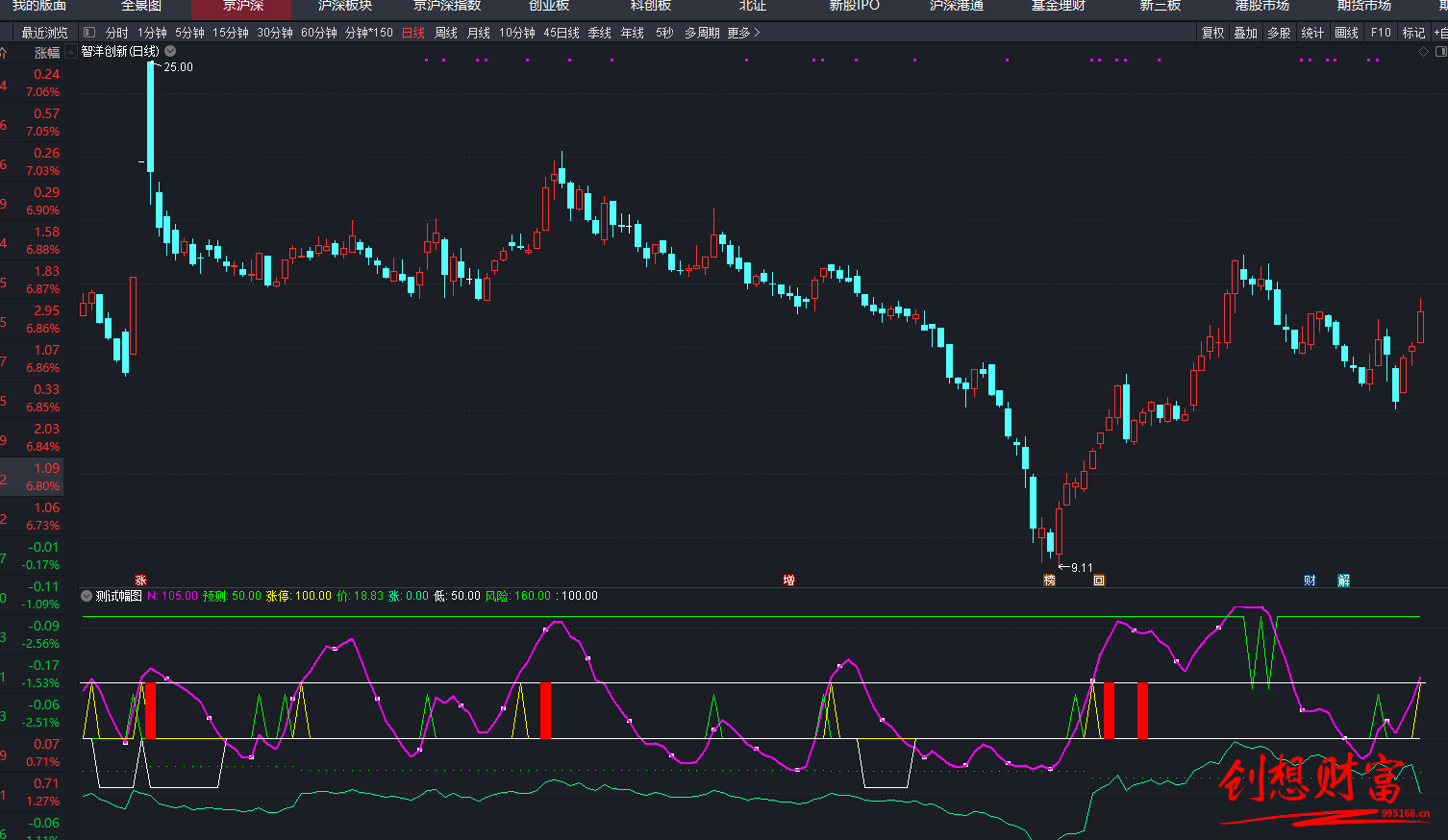1448x840 pixels.
Task: Select 分时 period
Action: click(x=117, y=33)
